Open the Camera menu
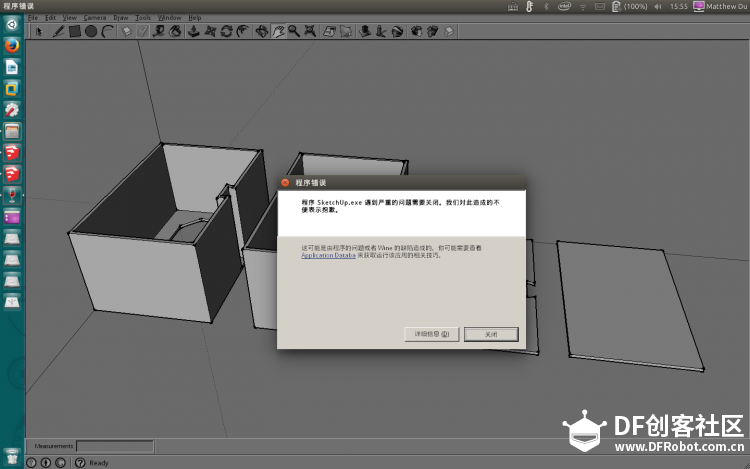Viewport: 750px width, 469px height. click(x=95, y=18)
